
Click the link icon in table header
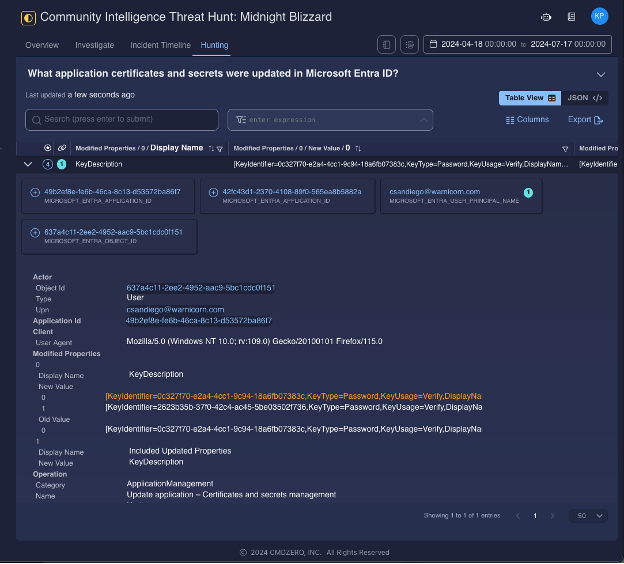coord(62,148)
